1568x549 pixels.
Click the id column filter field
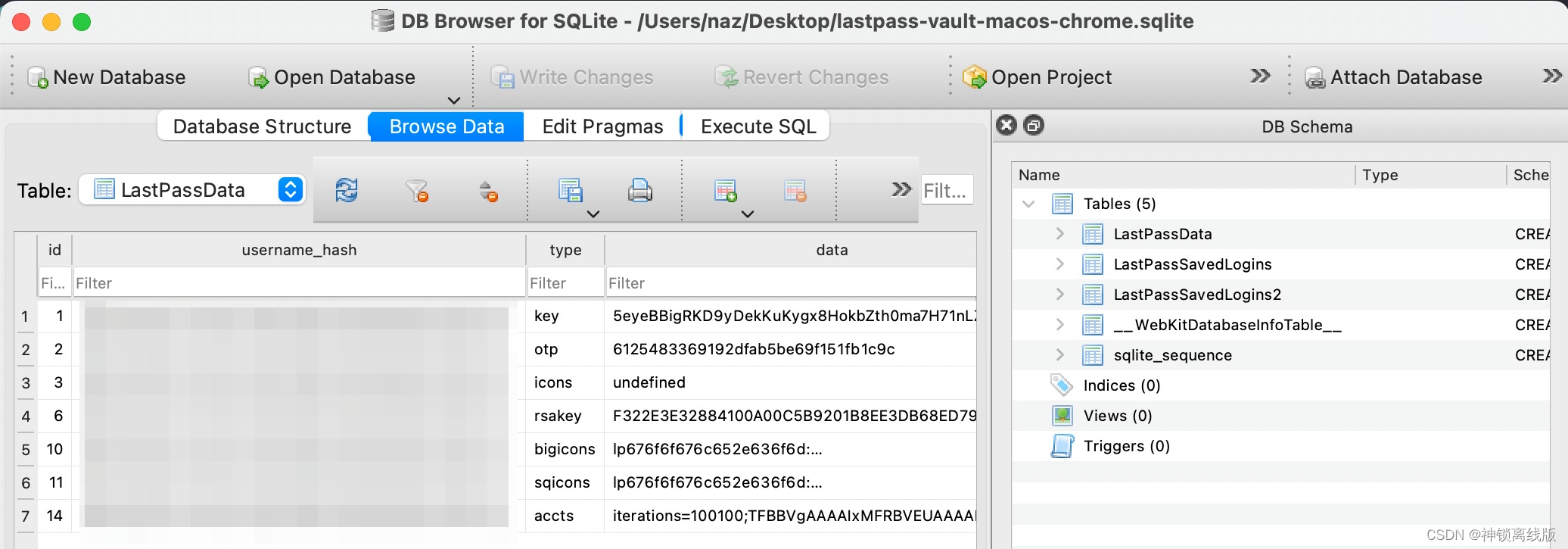coord(54,282)
